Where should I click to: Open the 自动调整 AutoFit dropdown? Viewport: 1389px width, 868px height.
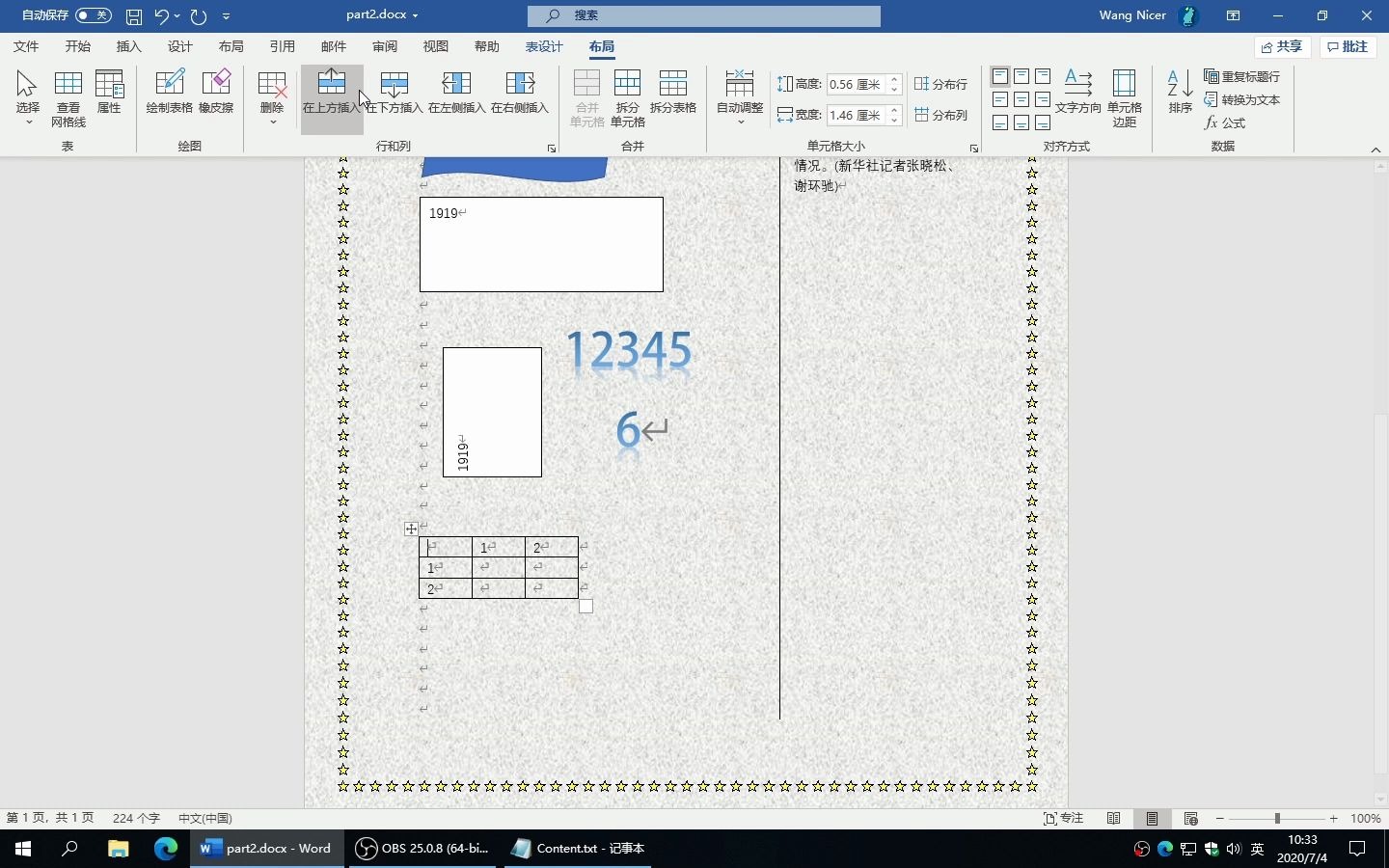pyautogui.click(x=738, y=96)
